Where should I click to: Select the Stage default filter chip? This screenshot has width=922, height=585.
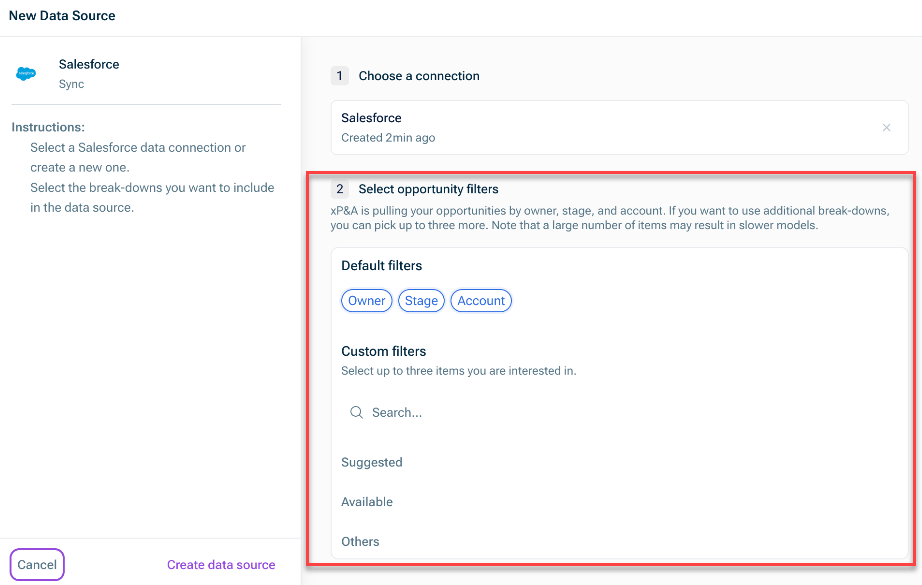tap(421, 300)
